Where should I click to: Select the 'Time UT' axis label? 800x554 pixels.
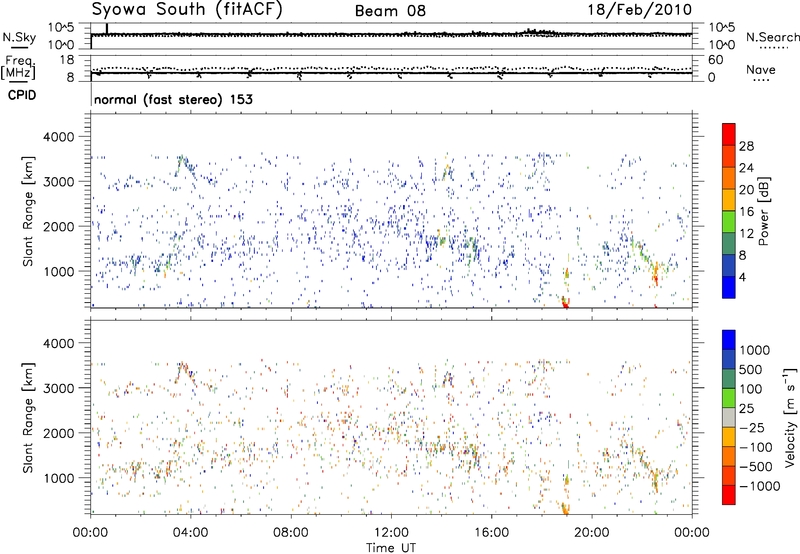[391, 548]
